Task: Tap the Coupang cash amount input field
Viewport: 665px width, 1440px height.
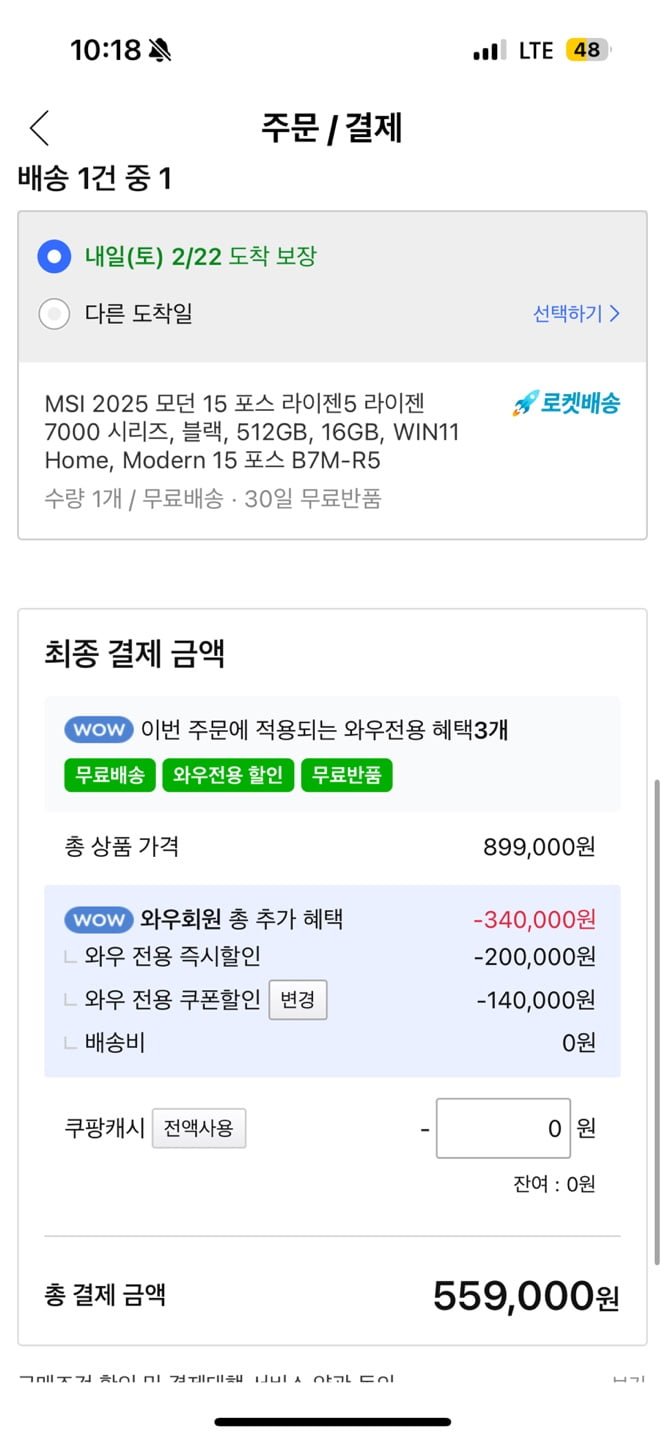Action: [x=503, y=1129]
